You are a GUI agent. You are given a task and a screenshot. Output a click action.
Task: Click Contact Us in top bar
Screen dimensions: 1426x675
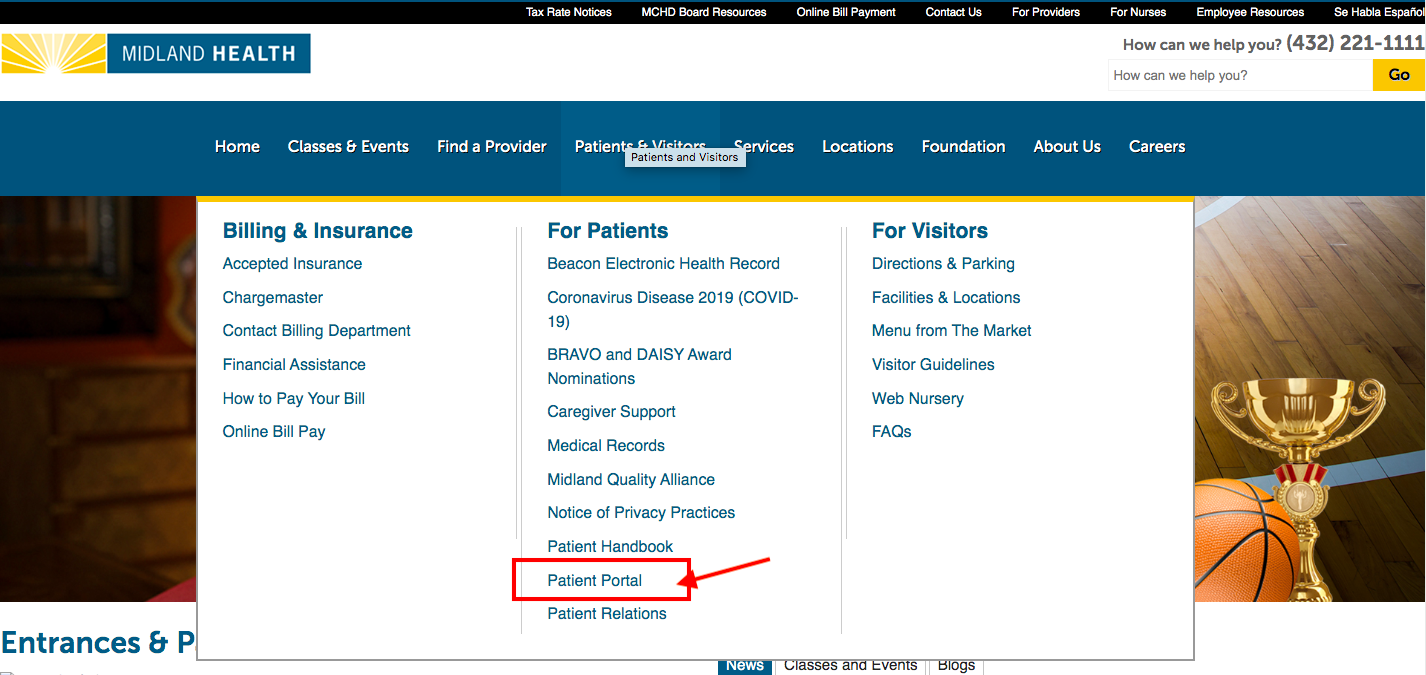[954, 12]
